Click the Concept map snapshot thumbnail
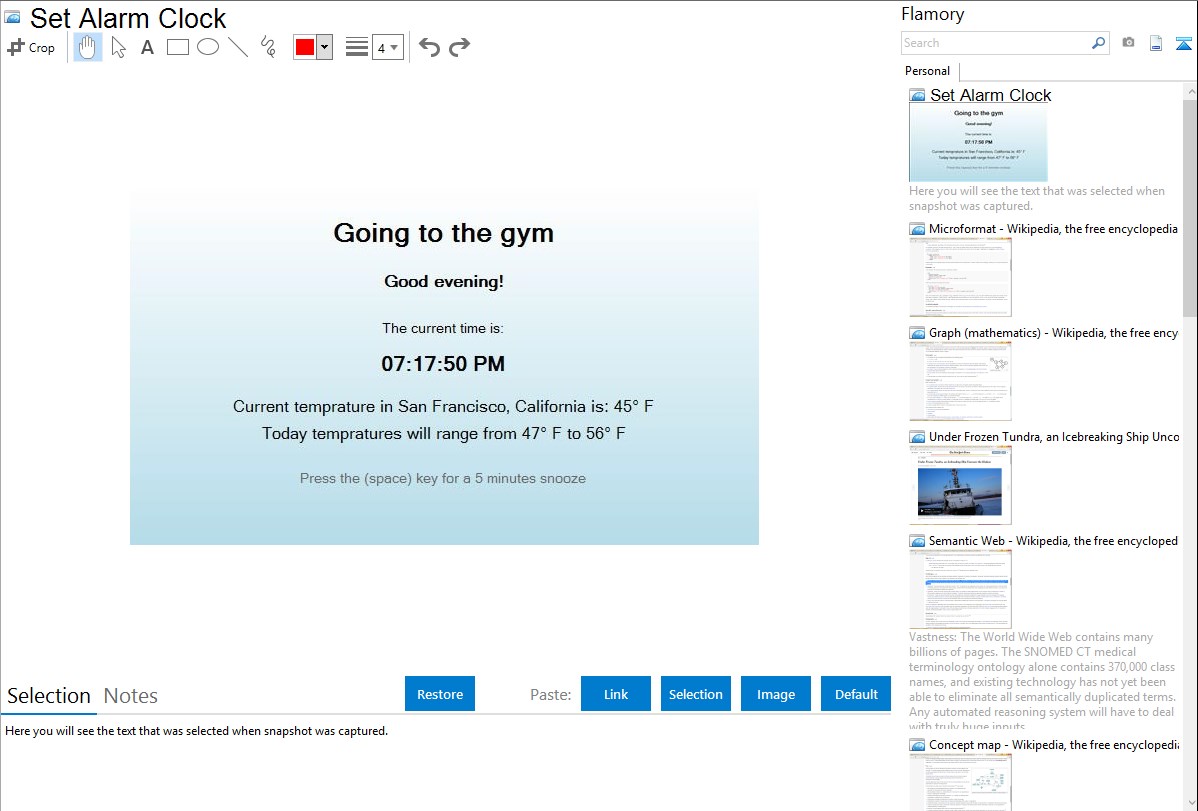Image resolution: width=1198 pixels, height=811 pixels. pos(960,783)
